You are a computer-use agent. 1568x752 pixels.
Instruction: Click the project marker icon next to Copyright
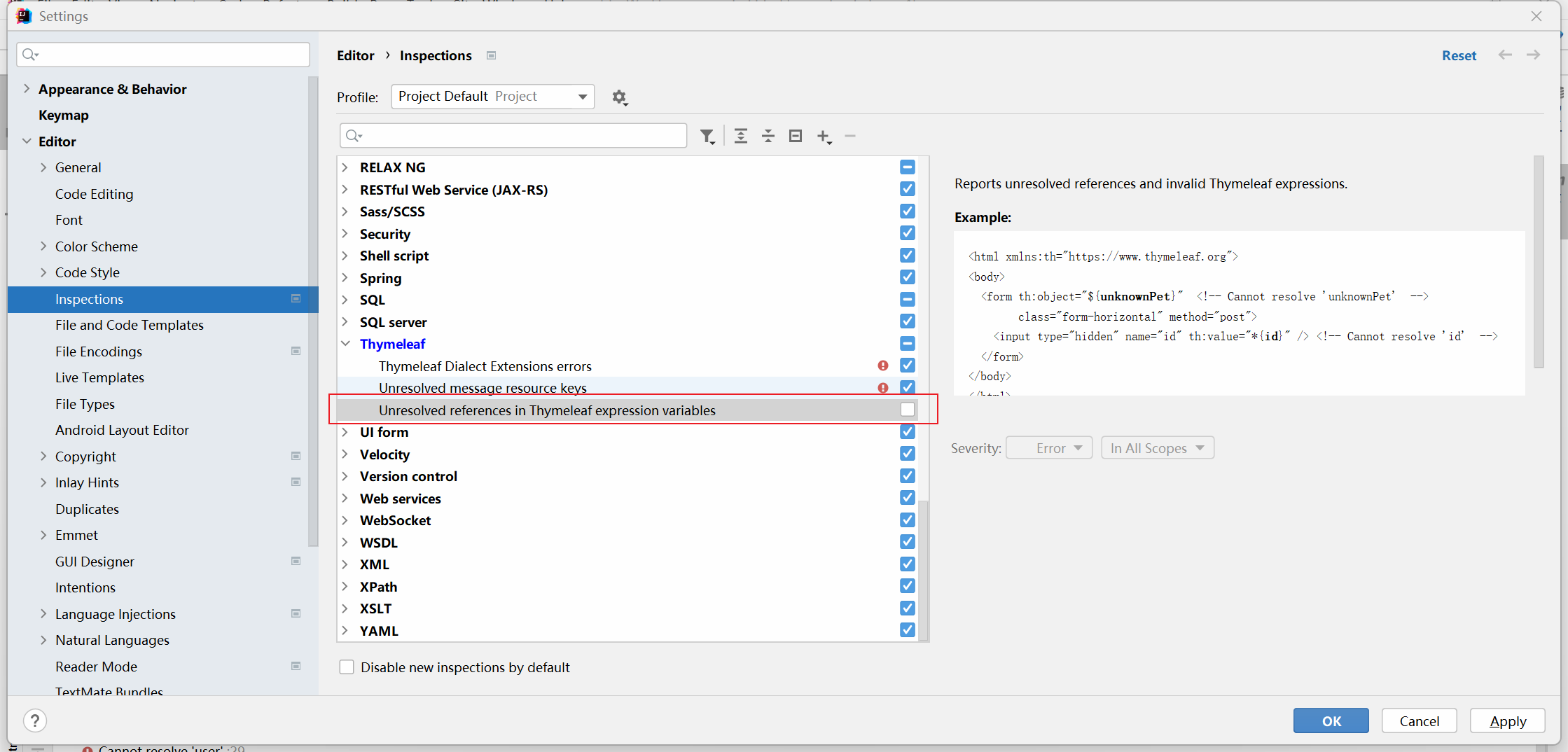[x=296, y=456]
